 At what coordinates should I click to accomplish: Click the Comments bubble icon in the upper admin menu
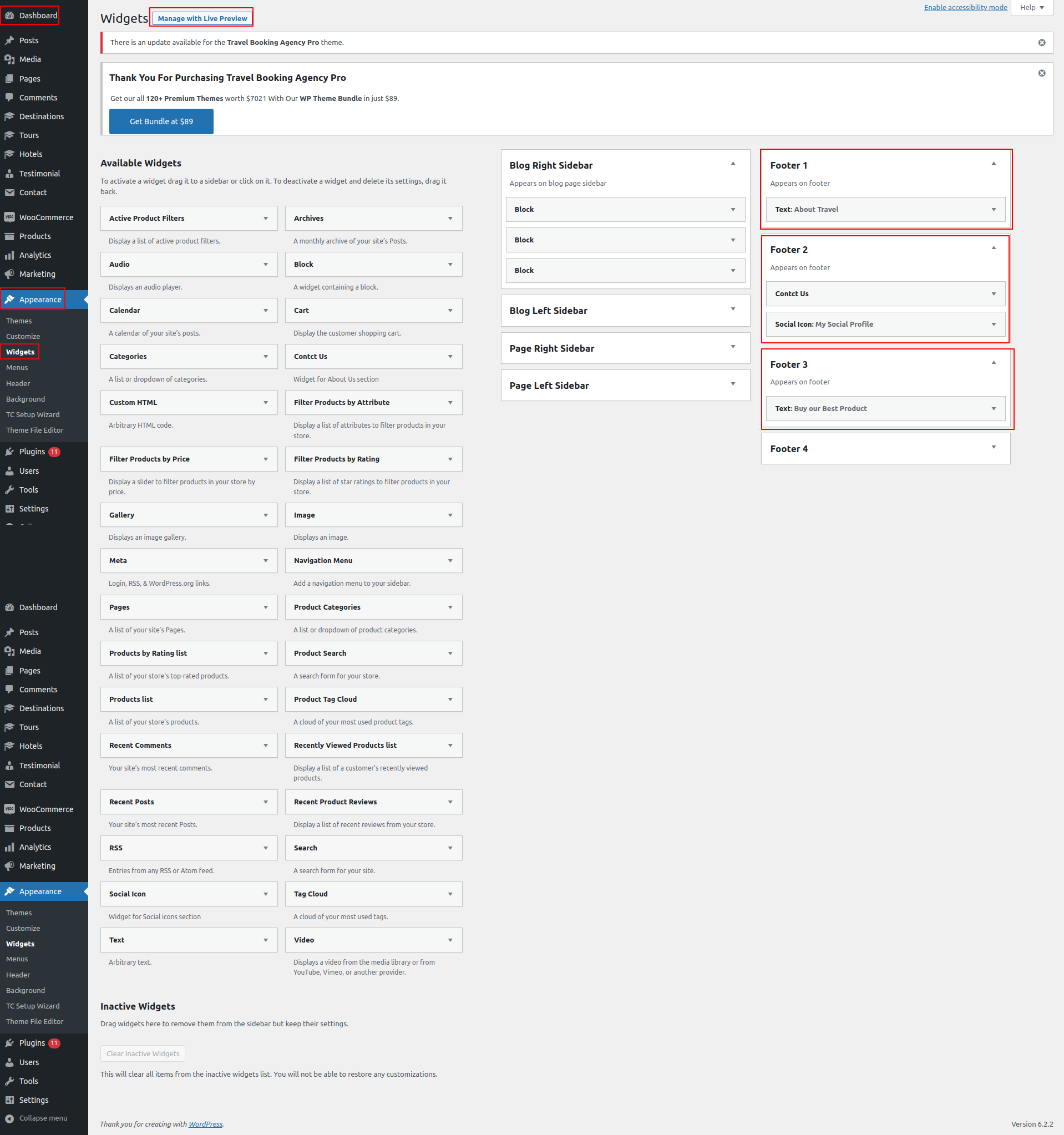click(9, 98)
